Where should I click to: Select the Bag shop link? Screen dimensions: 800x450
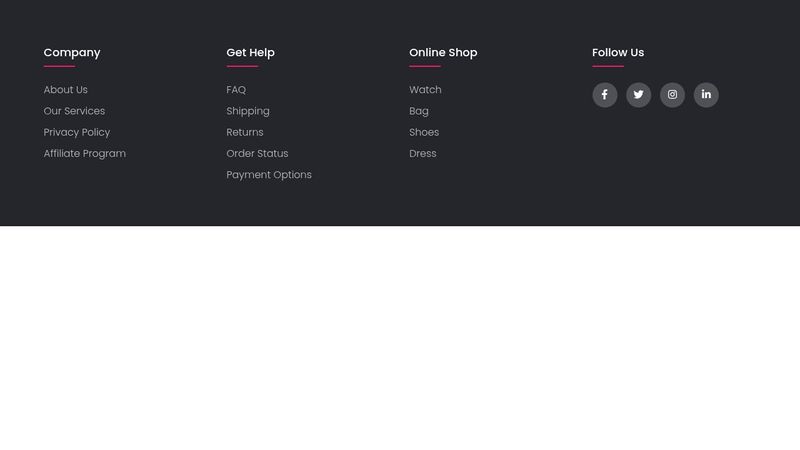(x=419, y=111)
